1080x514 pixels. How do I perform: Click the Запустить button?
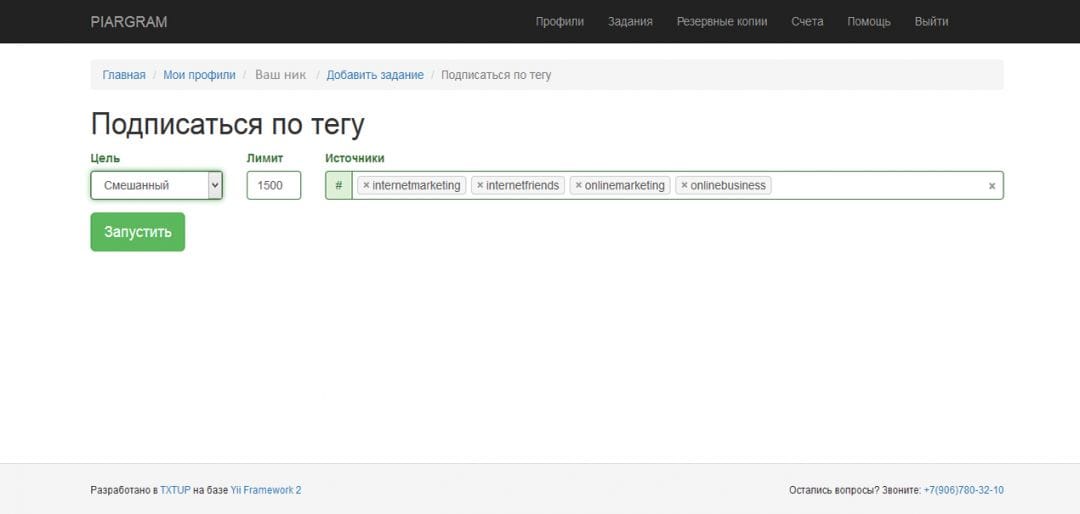click(x=138, y=232)
